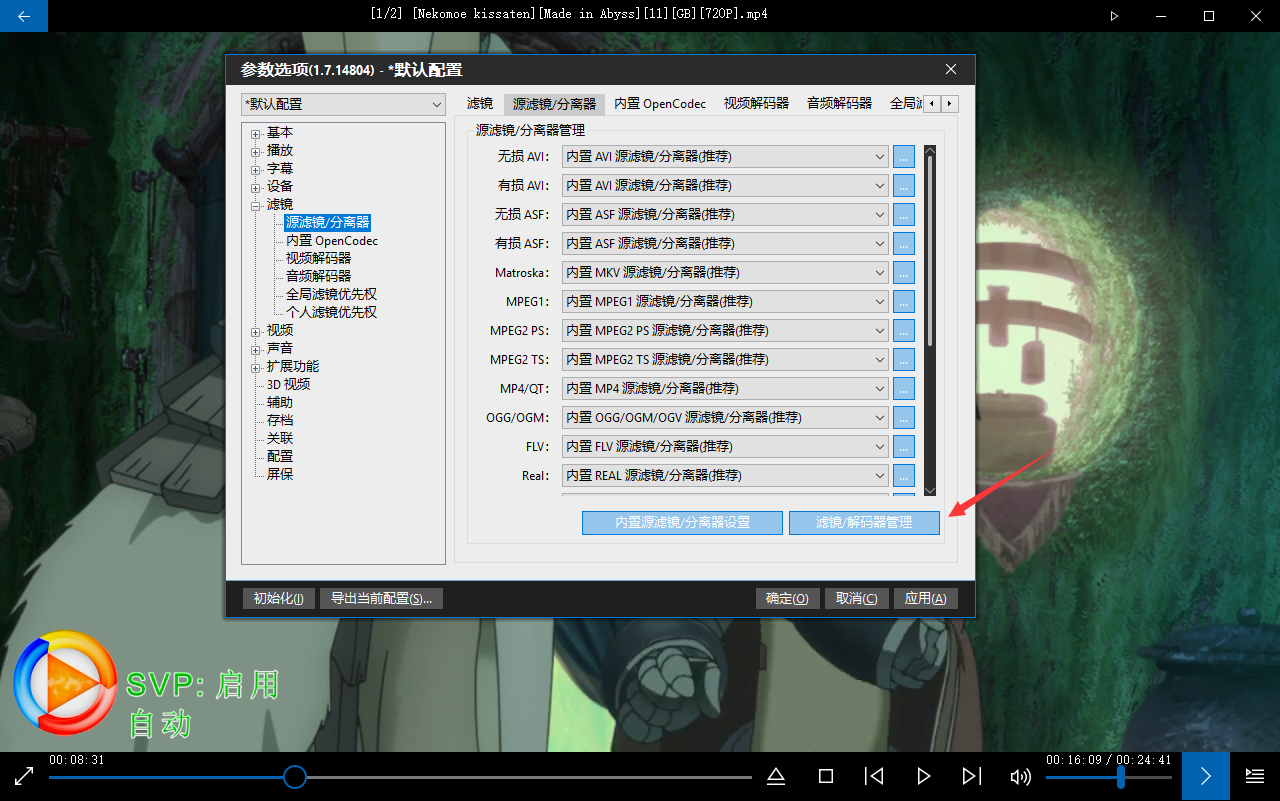Skip to next track button
The height and width of the screenshot is (801, 1280).
point(971,776)
